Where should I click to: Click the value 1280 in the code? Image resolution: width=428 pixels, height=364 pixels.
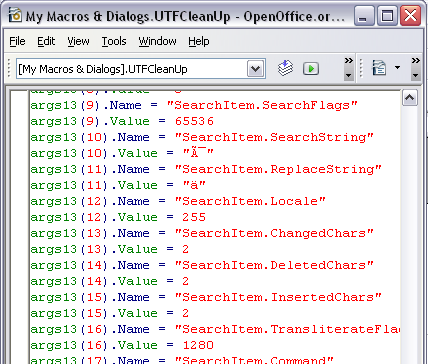click(198, 345)
